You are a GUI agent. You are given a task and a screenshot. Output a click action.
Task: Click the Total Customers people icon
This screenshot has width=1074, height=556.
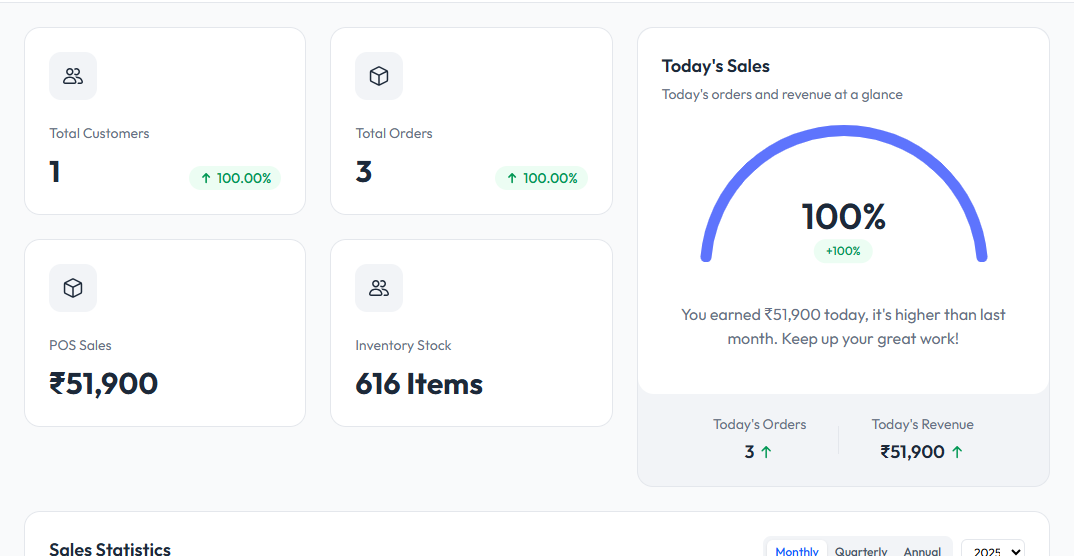73,76
